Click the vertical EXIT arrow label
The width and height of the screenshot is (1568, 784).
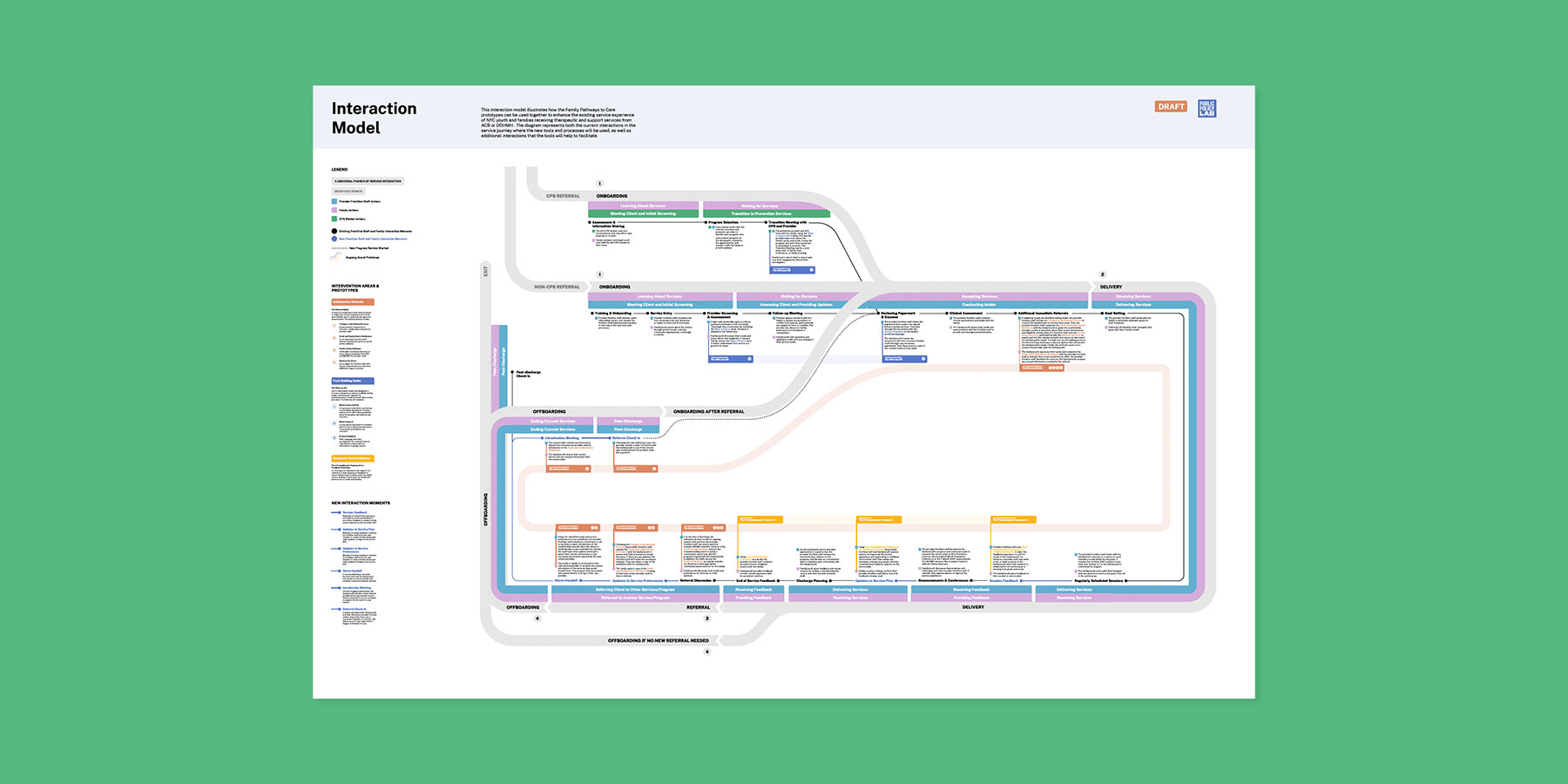[x=485, y=271]
